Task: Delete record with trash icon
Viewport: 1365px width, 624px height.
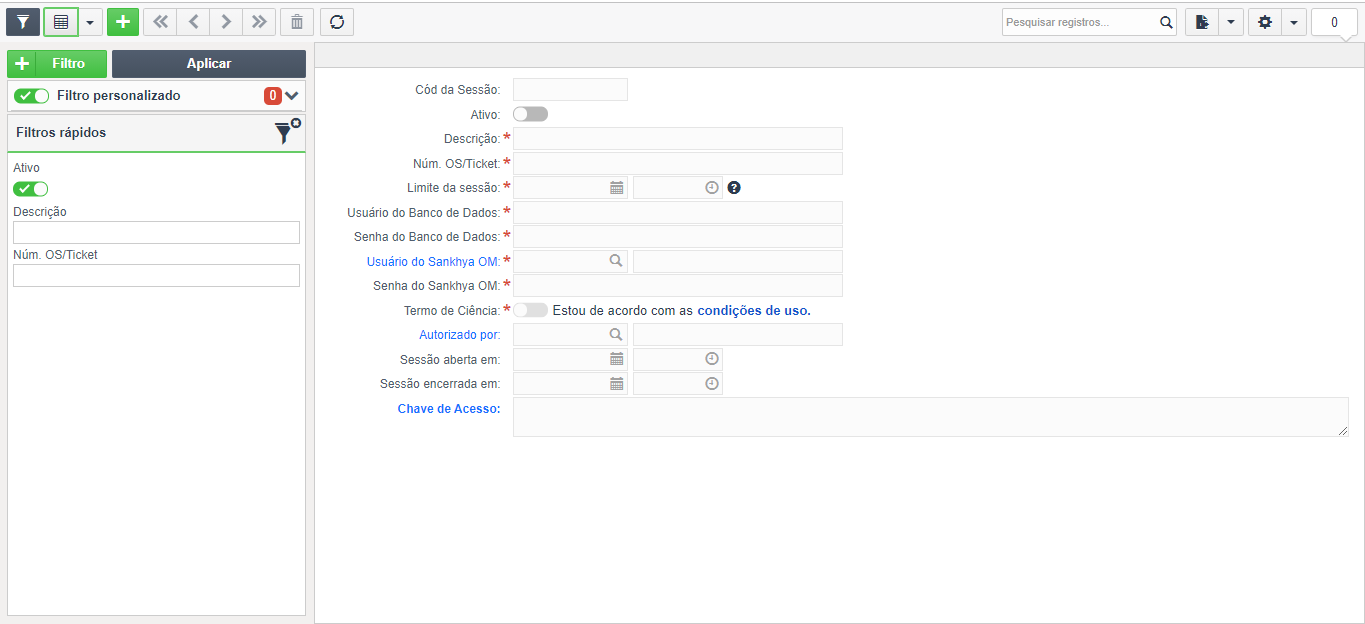Action: pos(297,22)
